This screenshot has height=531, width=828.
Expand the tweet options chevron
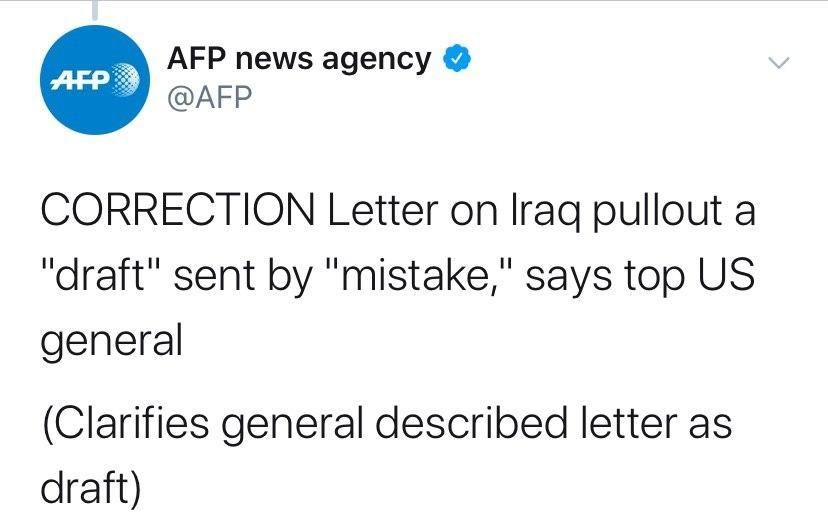(778, 63)
